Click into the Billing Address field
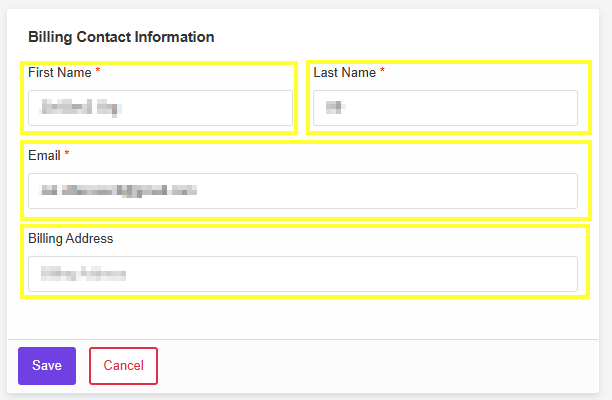Image resolution: width=612 pixels, height=400 pixels. pos(303,274)
